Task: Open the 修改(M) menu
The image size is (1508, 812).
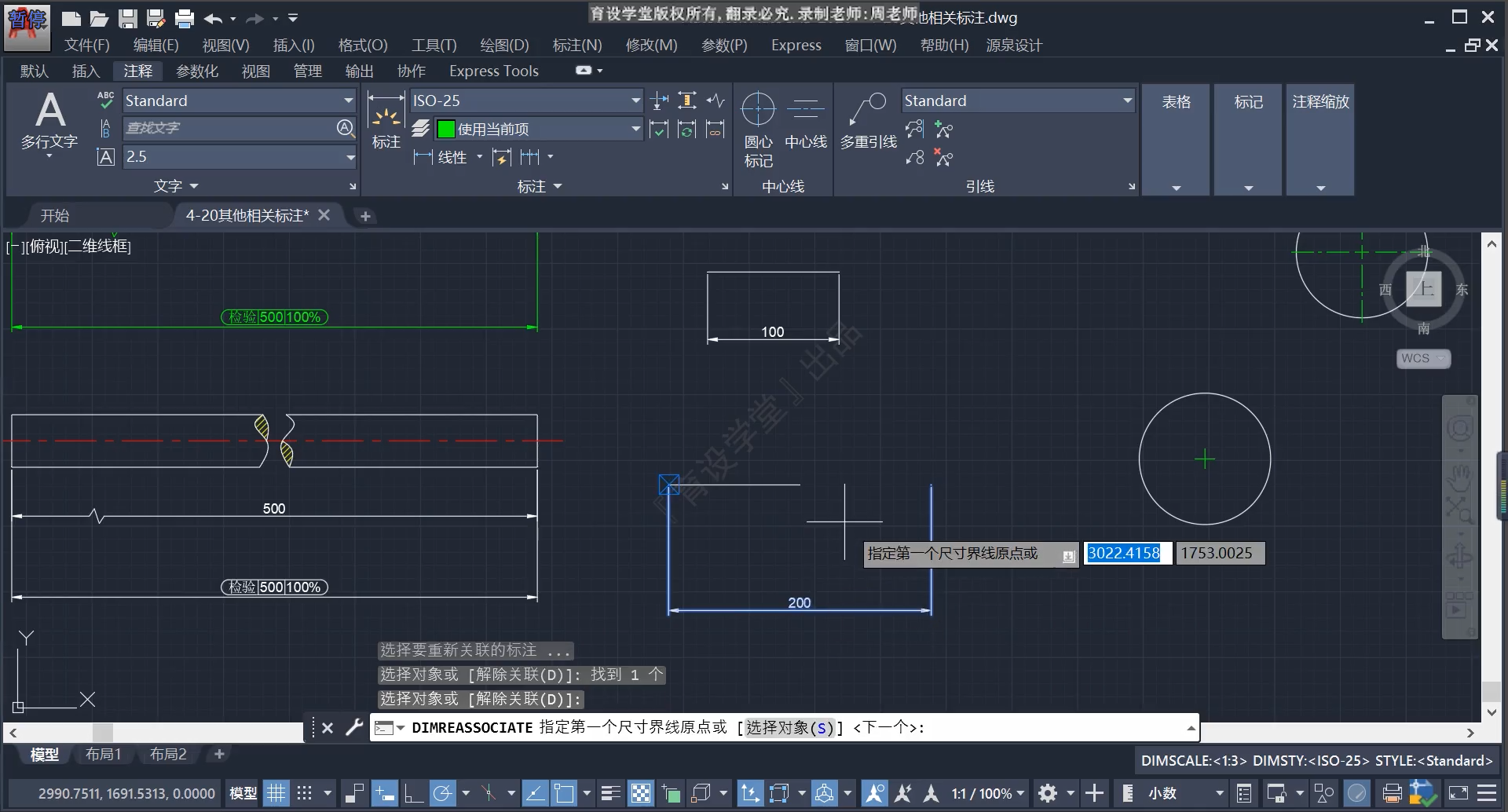Action: point(651,46)
